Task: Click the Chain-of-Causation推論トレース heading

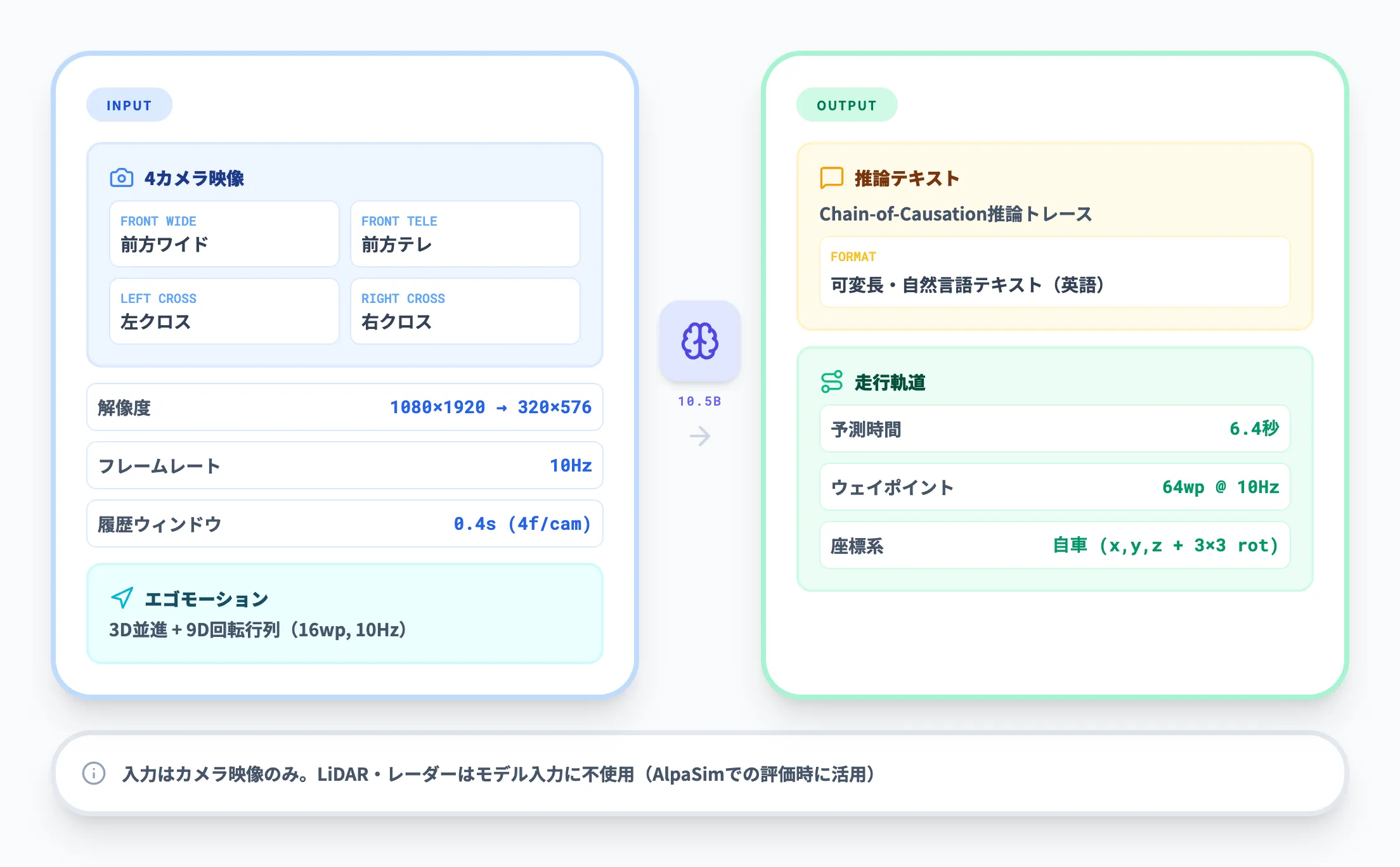Action: pos(955,214)
